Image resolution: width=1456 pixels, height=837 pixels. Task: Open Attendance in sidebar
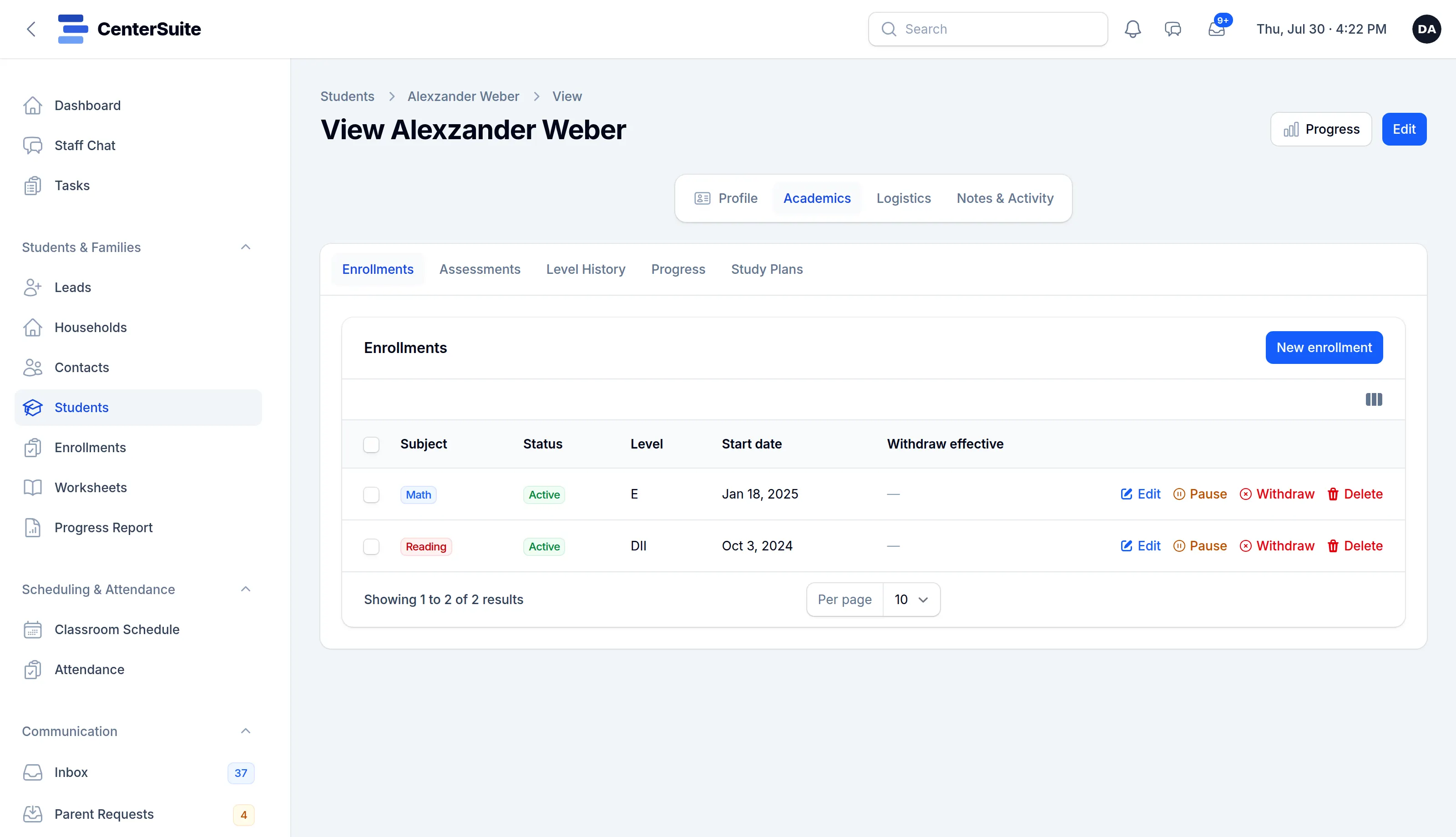(x=138, y=670)
